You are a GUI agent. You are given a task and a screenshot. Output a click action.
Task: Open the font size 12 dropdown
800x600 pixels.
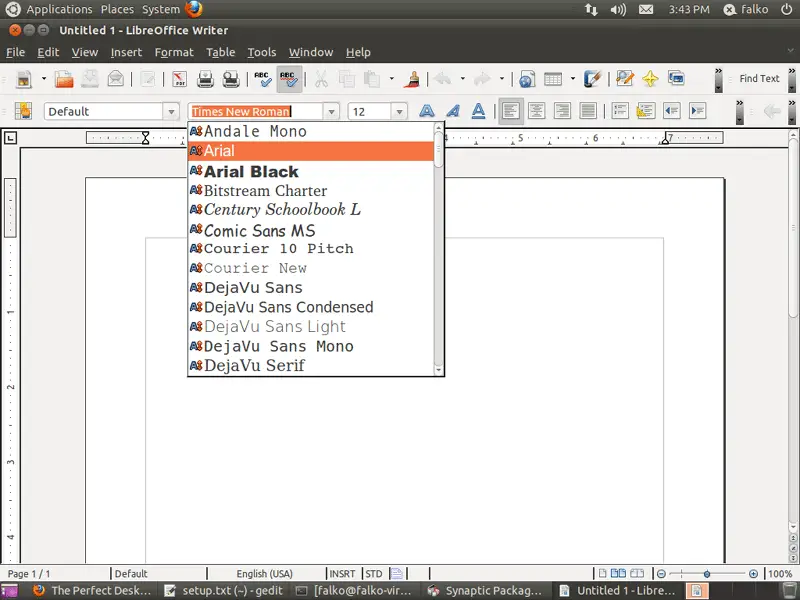tap(399, 111)
